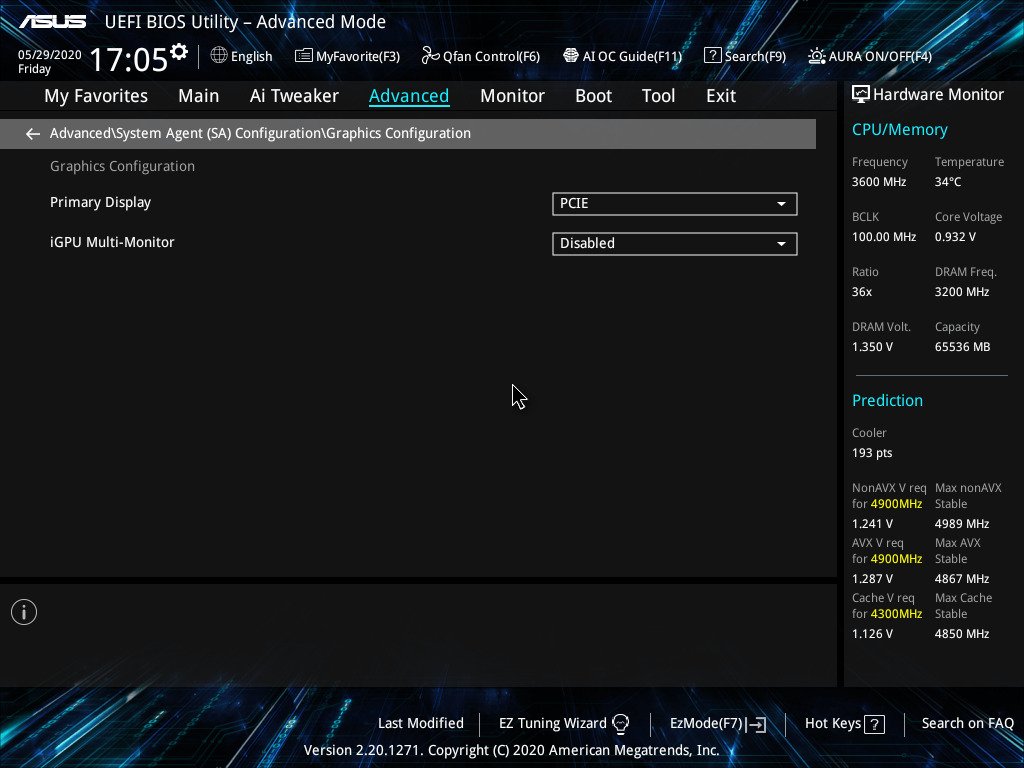This screenshot has height=768, width=1024.
Task: Click Search on FAQ link
Action: pyautogui.click(x=968, y=724)
